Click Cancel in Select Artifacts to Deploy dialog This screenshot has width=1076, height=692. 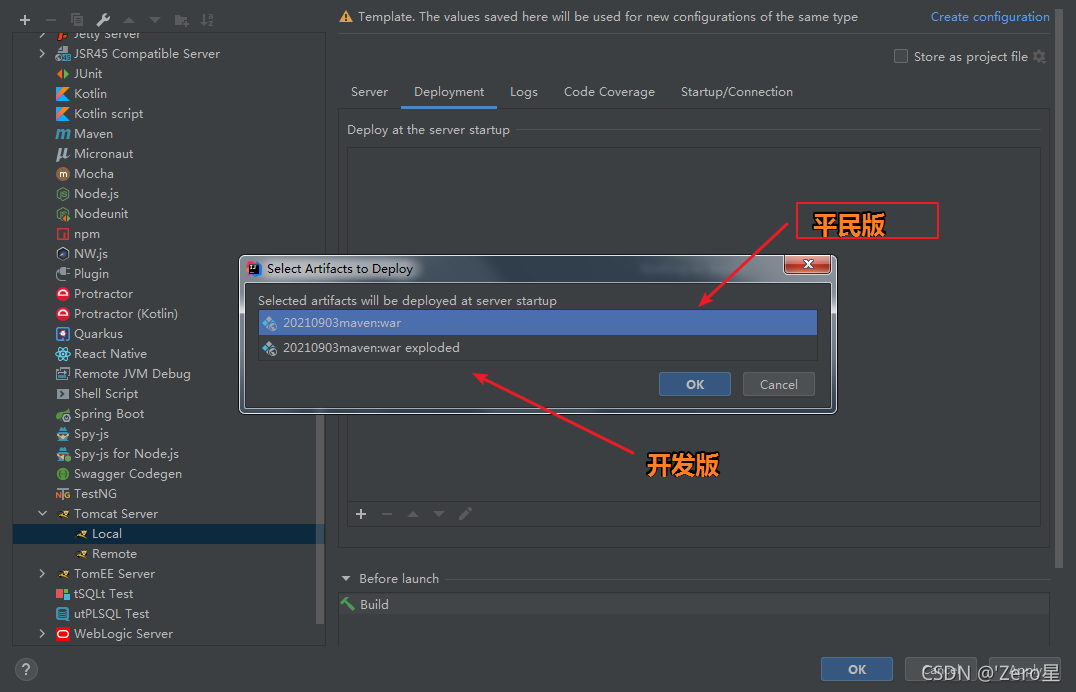click(779, 384)
